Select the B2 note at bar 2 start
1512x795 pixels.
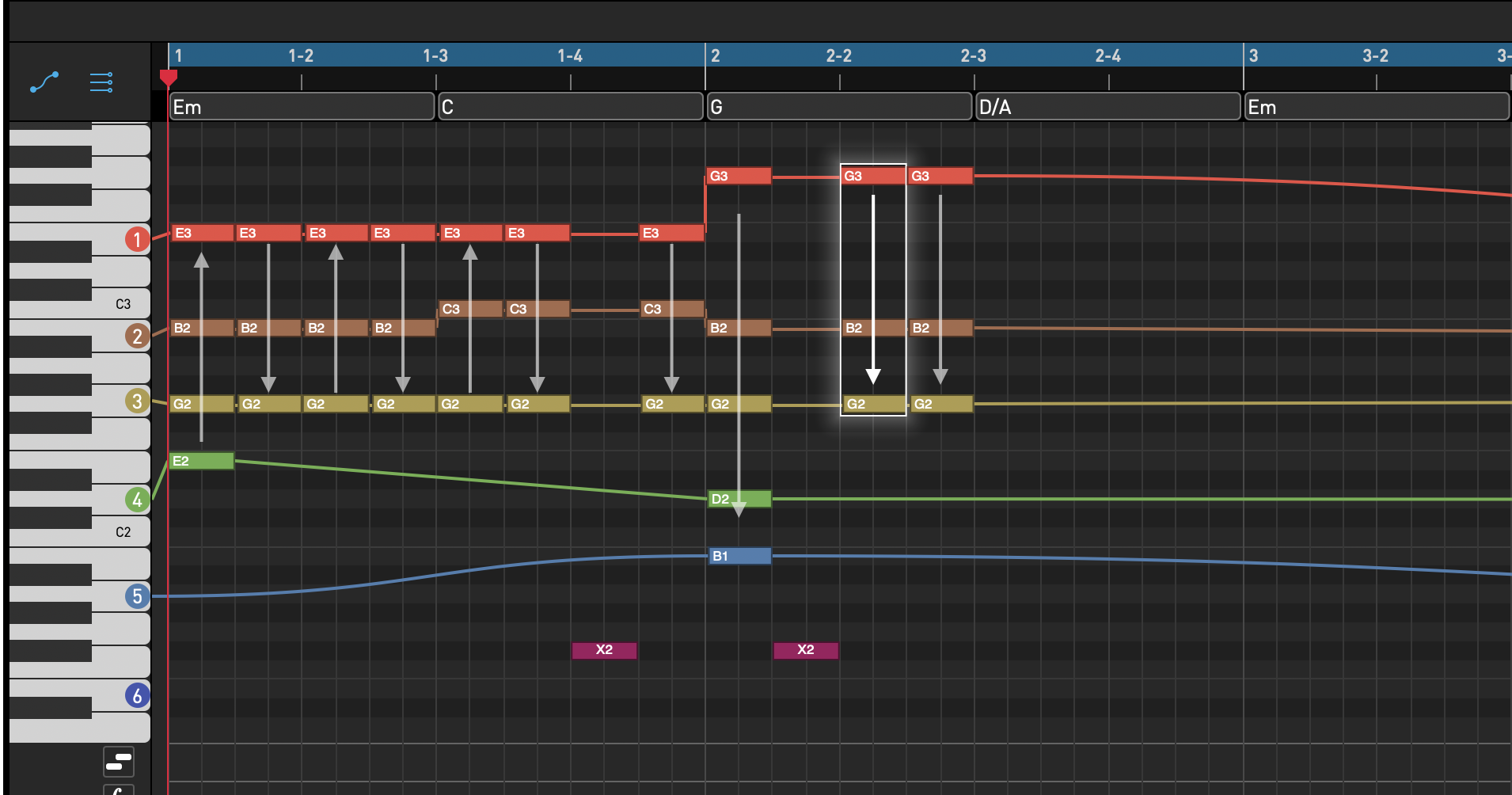[x=739, y=328]
